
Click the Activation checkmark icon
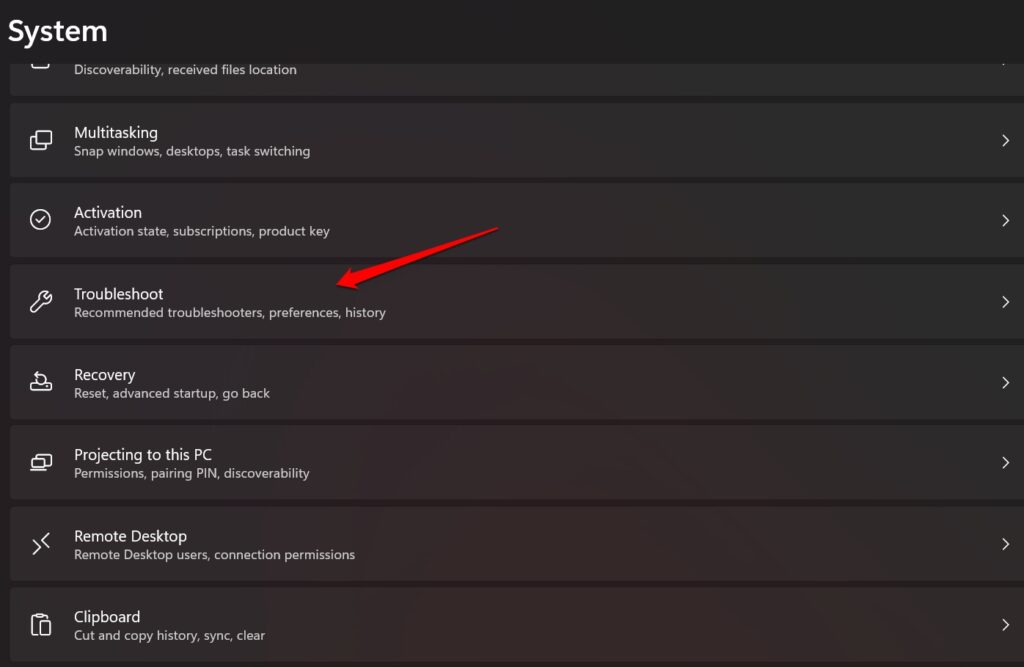tap(40, 220)
